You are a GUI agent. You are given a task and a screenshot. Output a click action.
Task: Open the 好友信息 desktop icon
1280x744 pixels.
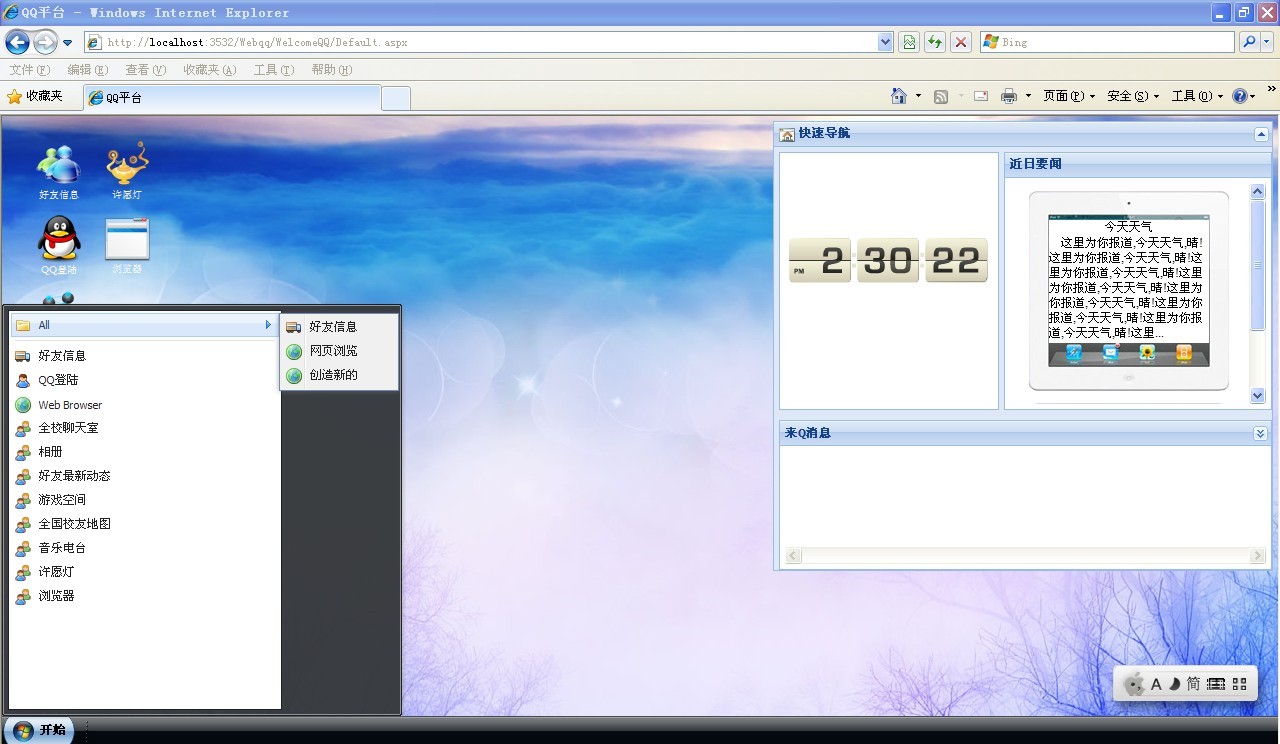[x=58, y=170]
